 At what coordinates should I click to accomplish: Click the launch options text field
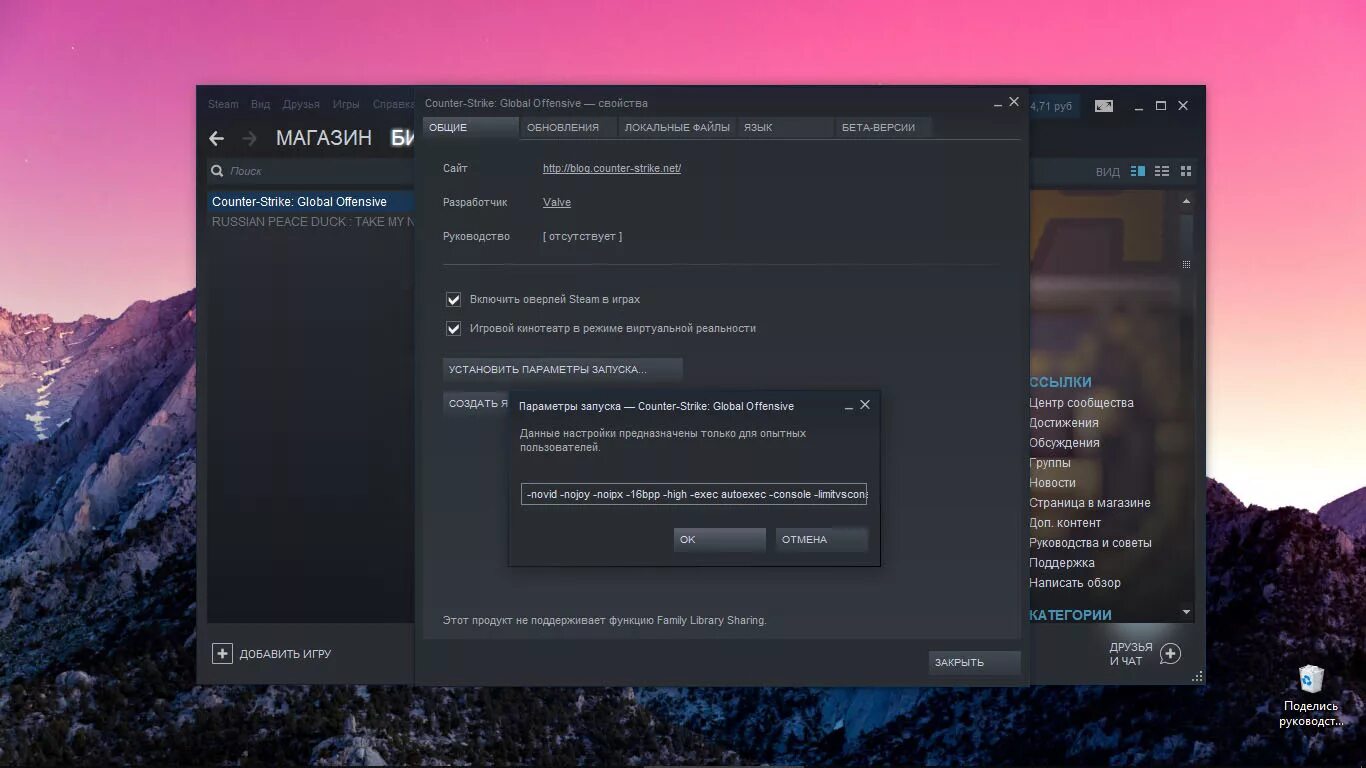[694, 494]
